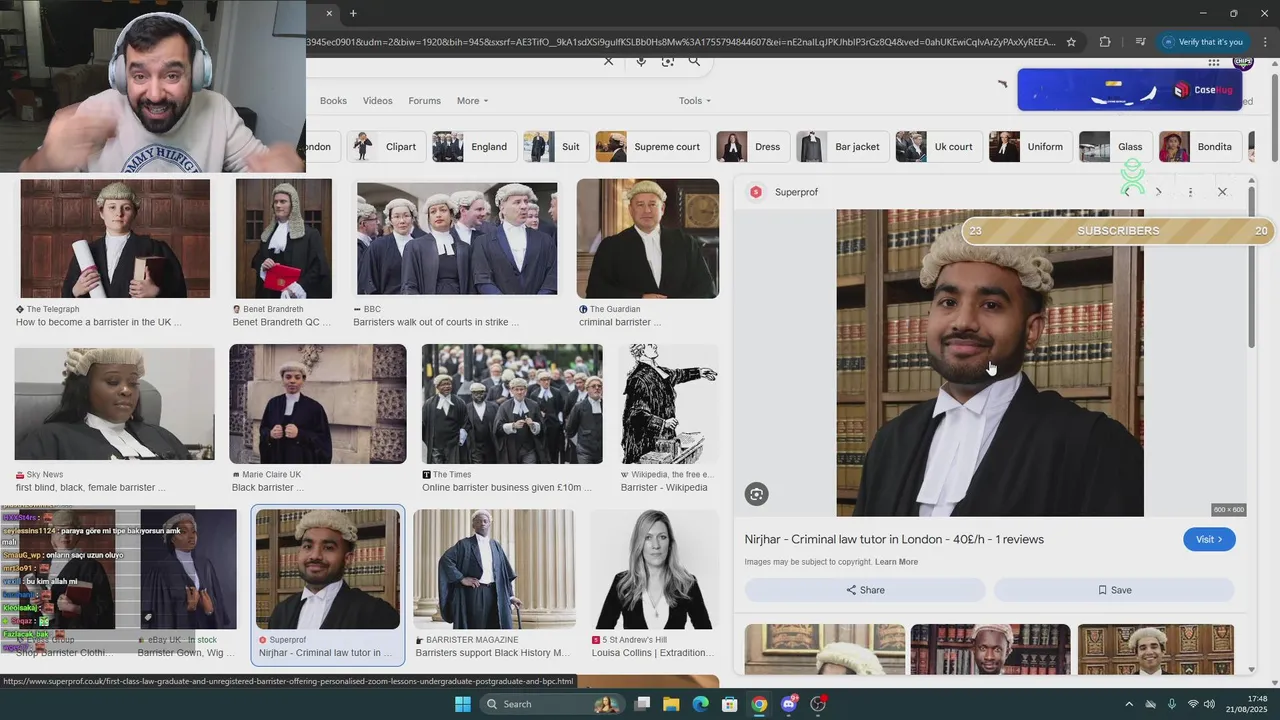
Task: Close the current browser tab
Action: (329, 13)
